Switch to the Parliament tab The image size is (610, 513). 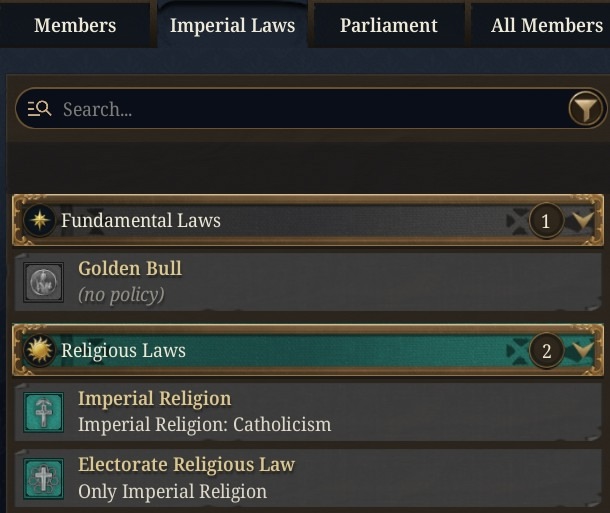389,25
